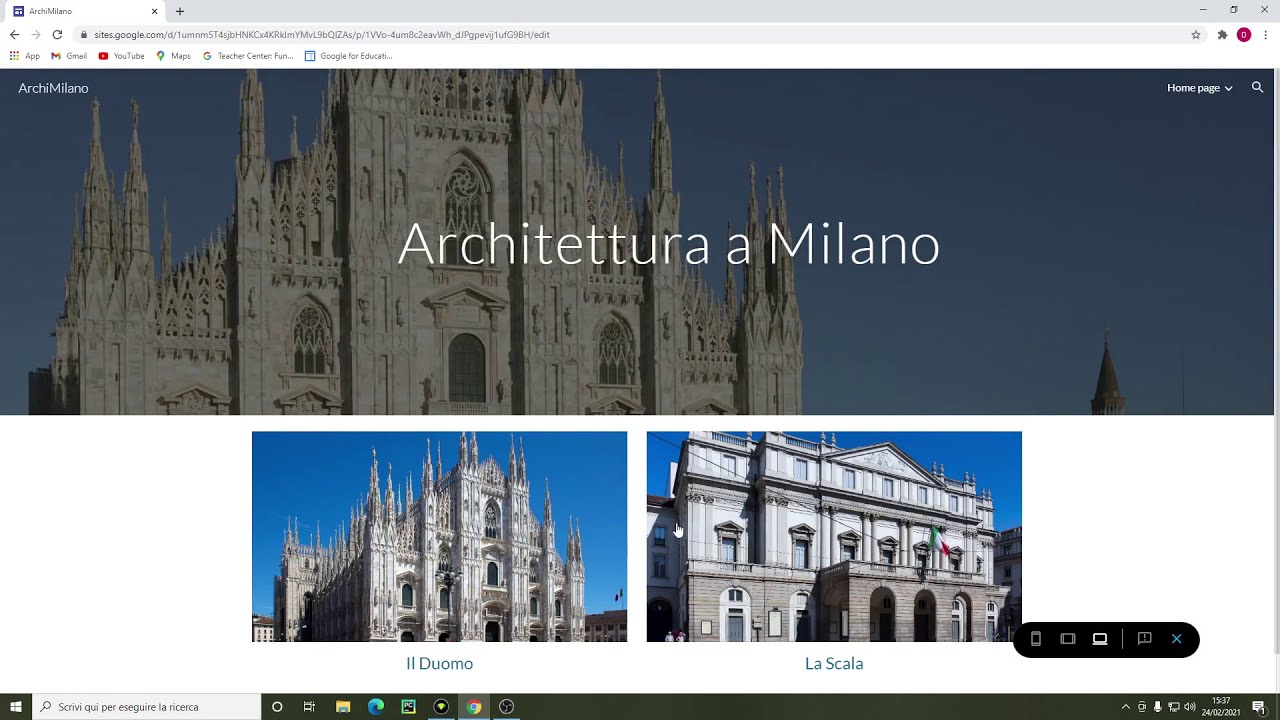Open the Chrome profile avatar
1280x720 pixels.
1244,34
